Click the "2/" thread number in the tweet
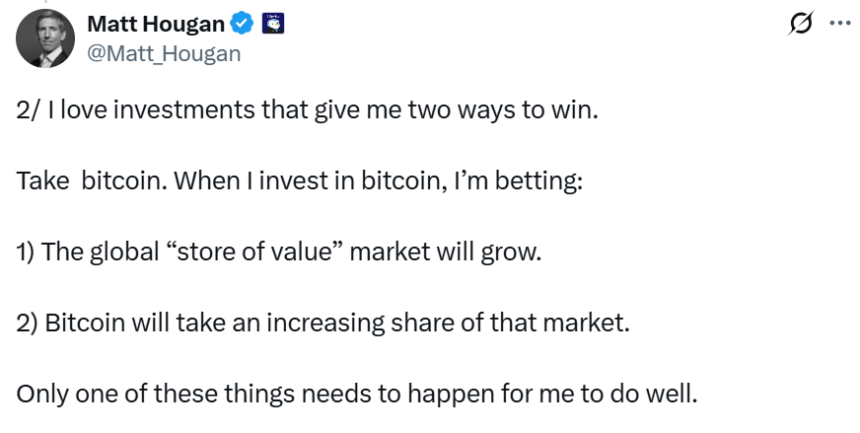The width and height of the screenshot is (860, 433). (28, 111)
